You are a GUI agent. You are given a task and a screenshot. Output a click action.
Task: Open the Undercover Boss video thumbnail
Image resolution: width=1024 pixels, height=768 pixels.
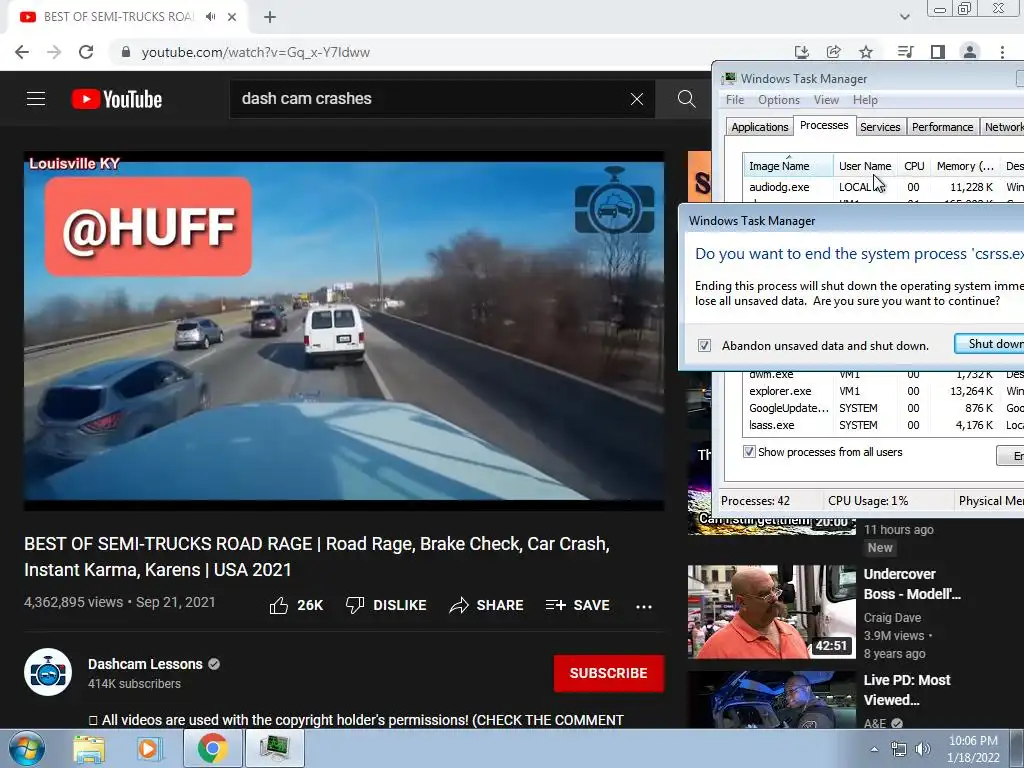click(x=771, y=612)
